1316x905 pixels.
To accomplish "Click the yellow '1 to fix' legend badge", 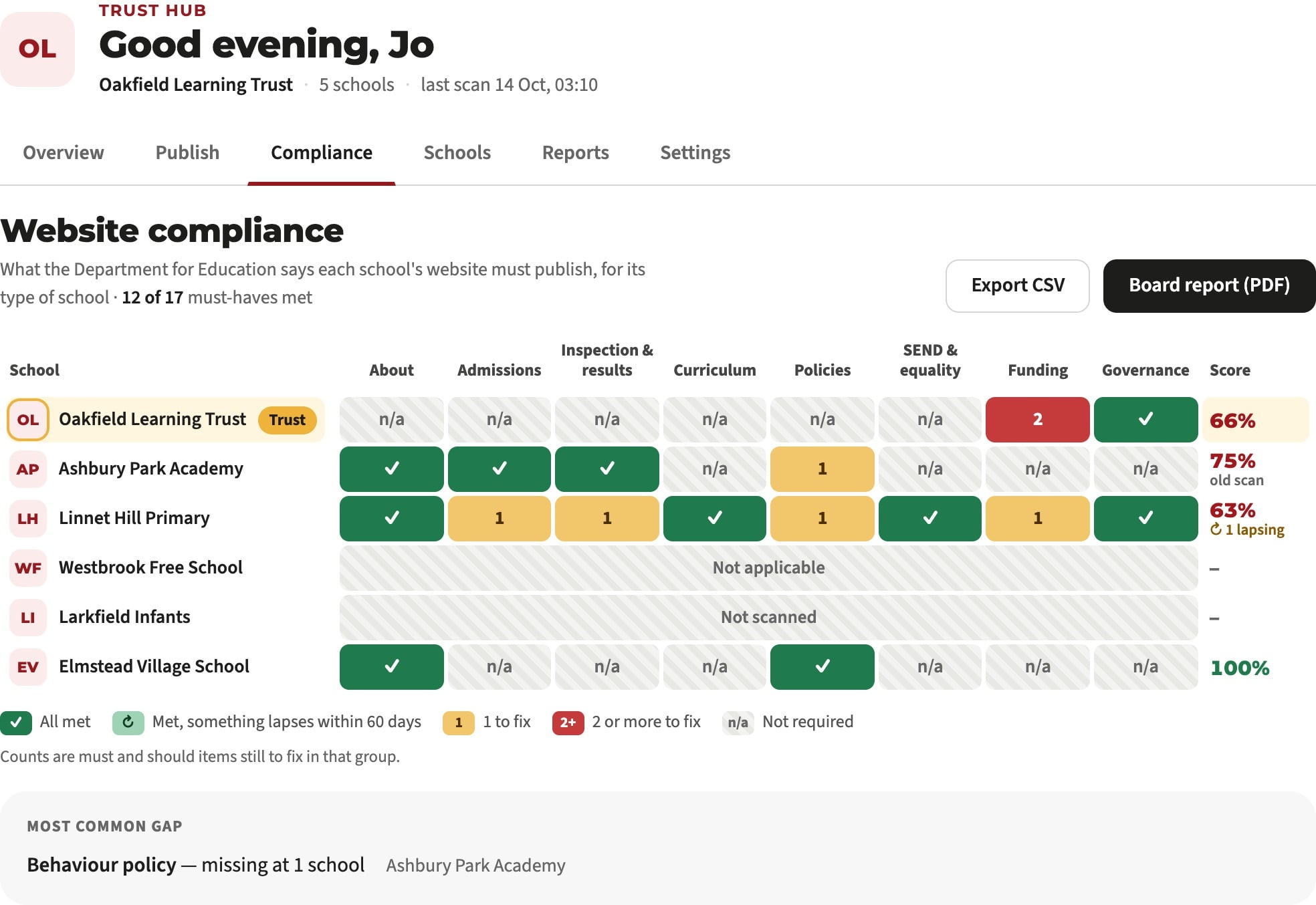I will [x=459, y=723].
